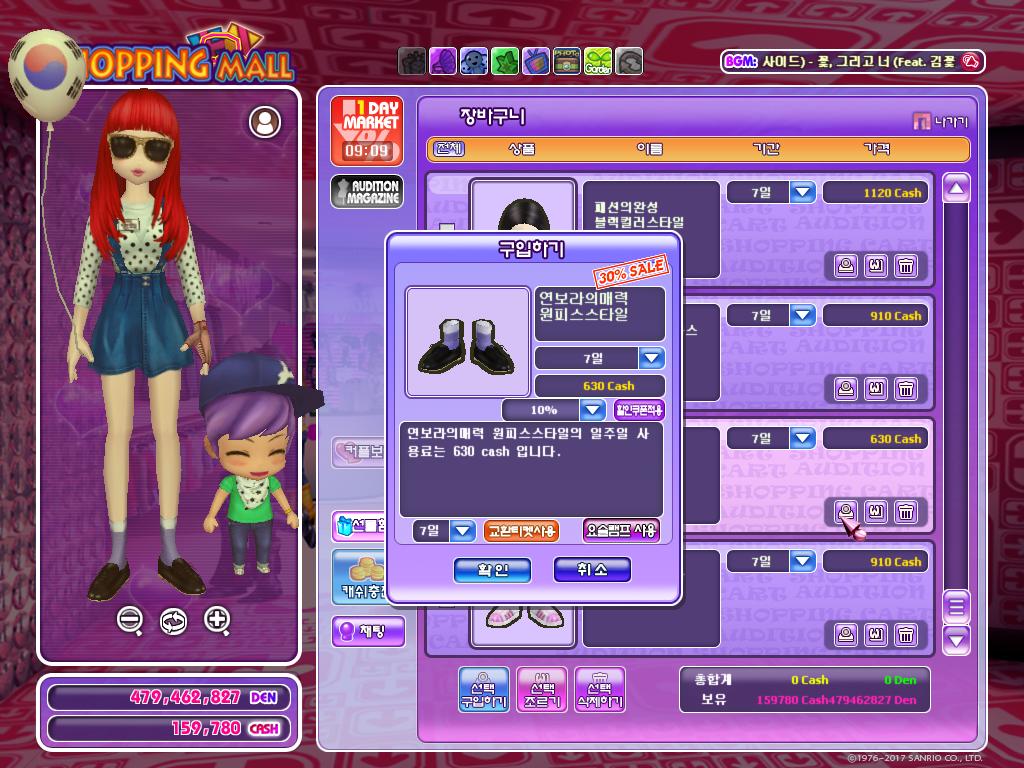This screenshot has width=1024, height=768.
Task: Click the 요술램프 사용 button
Action: (x=621, y=531)
